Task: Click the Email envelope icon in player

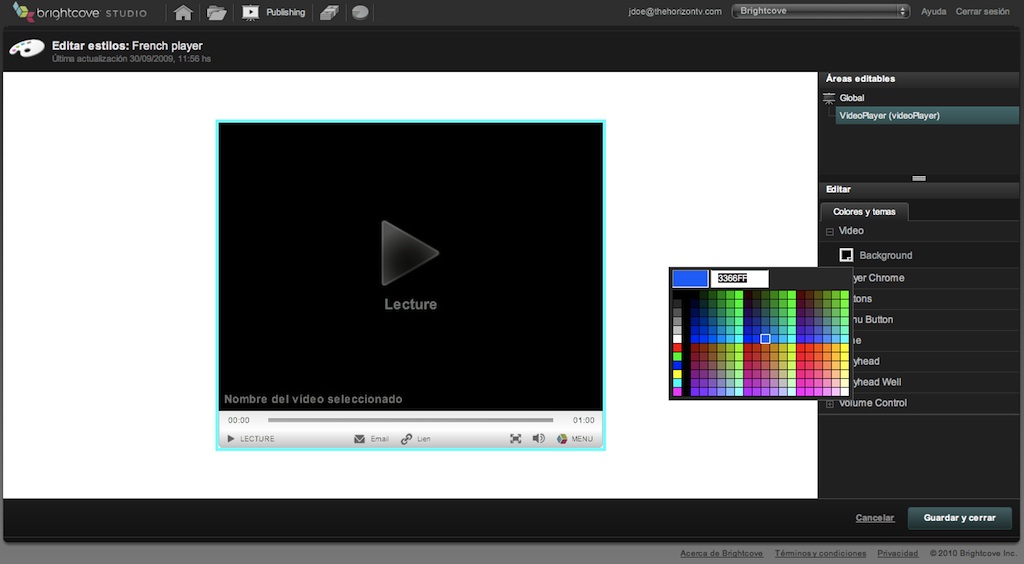Action: tap(359, 439)
